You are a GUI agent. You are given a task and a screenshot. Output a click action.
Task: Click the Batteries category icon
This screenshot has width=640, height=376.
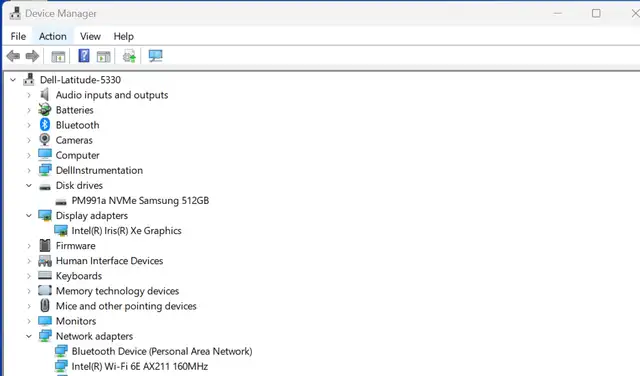[44, 109]
